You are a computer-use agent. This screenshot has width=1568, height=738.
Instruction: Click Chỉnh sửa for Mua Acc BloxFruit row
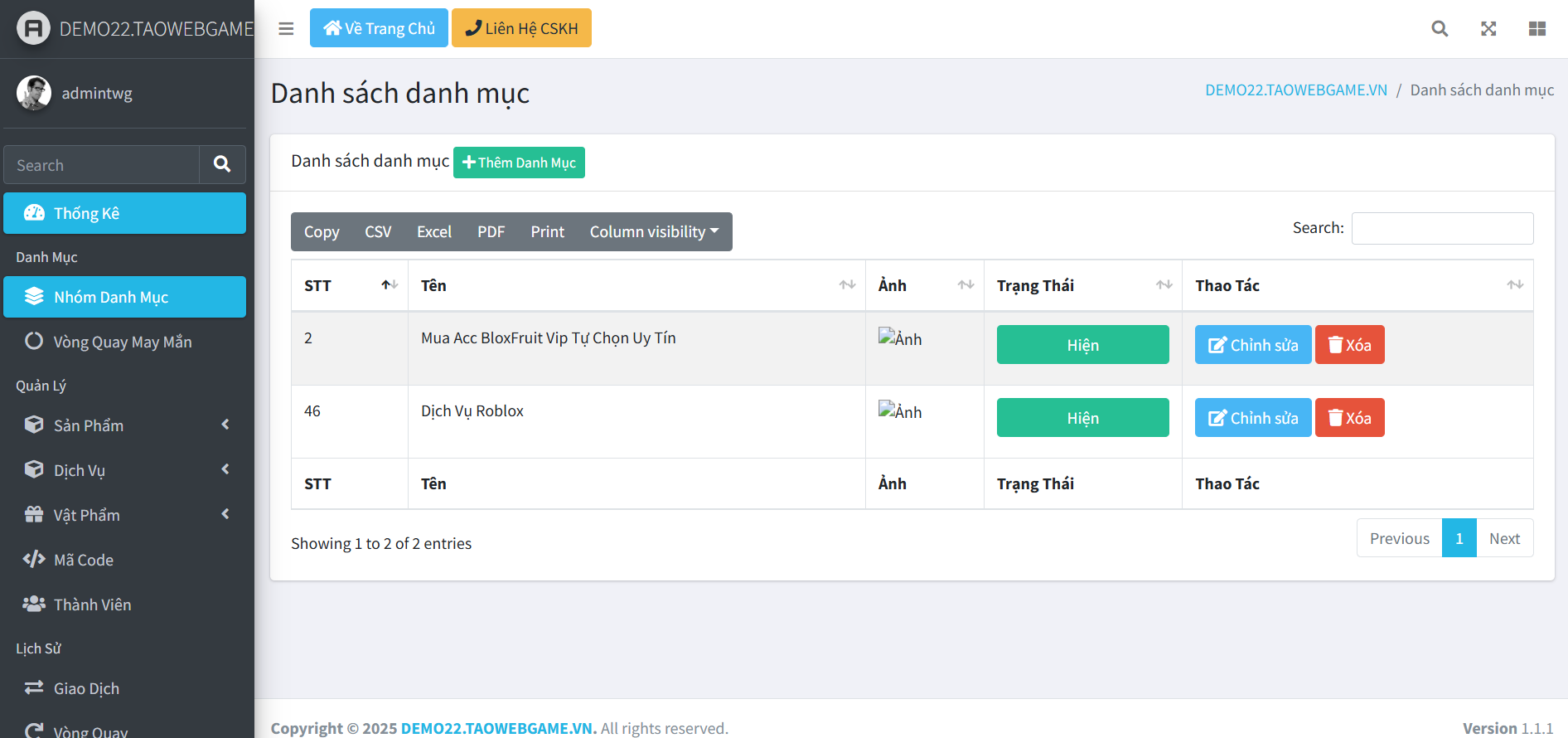(1253, 345)
